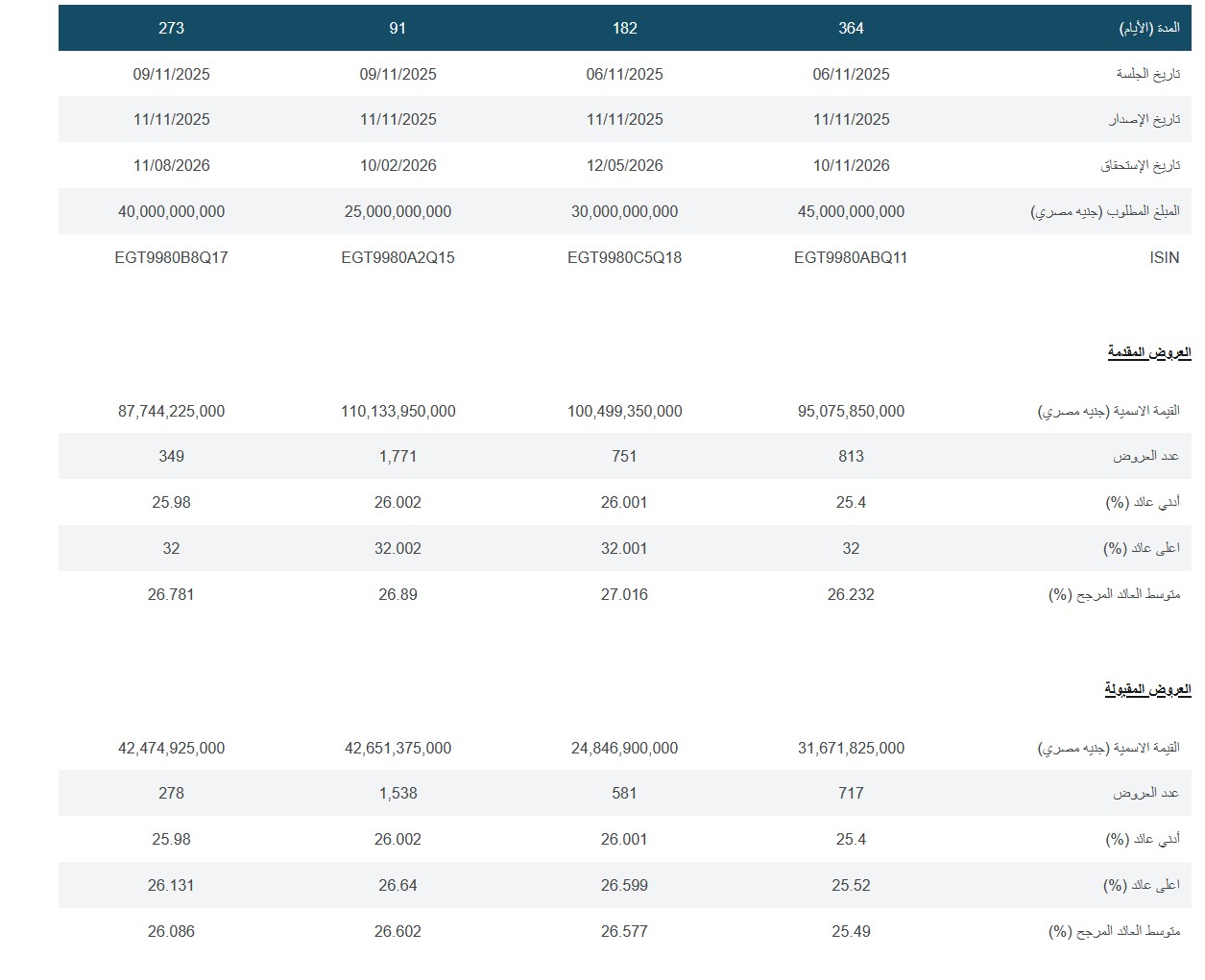1205x980 pixels.
Task: Click ISIN code EGT9980A2Q15
Action: click(x=398, y=257)
